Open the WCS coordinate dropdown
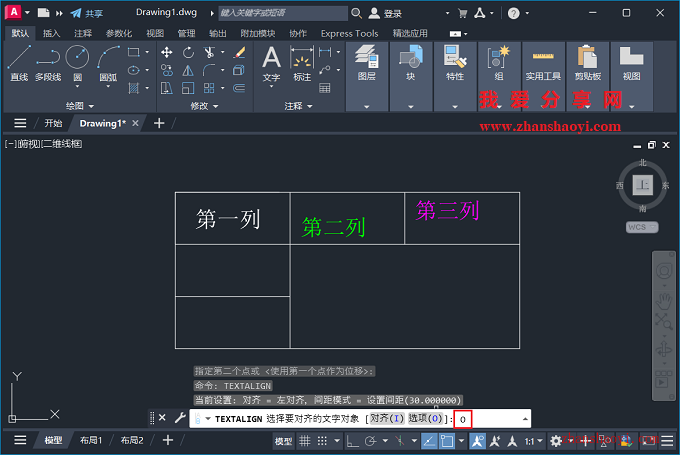Image resolution: width=680 pixels, height=455 pixels. point(642,227)
